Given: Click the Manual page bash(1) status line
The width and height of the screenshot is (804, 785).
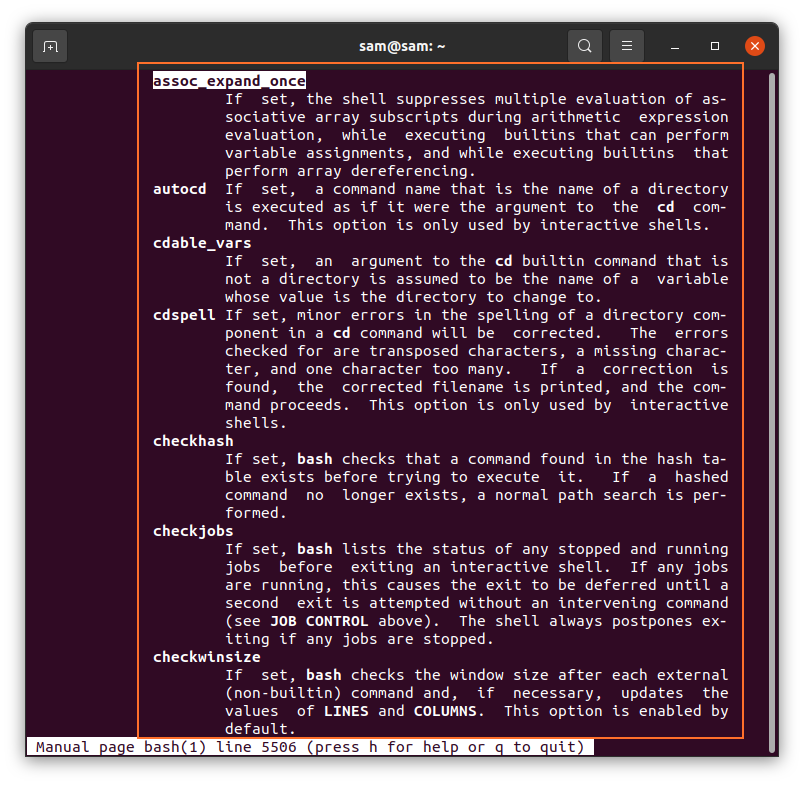Looking at the screenshot, I should [x=310, y=747].
